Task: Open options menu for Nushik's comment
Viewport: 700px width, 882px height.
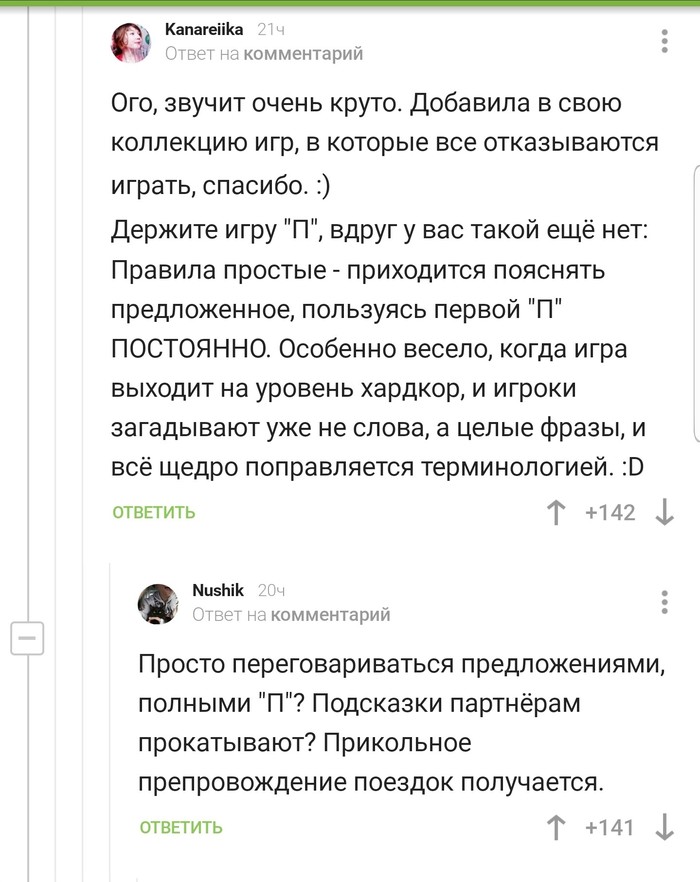Action: click(666, 602)
